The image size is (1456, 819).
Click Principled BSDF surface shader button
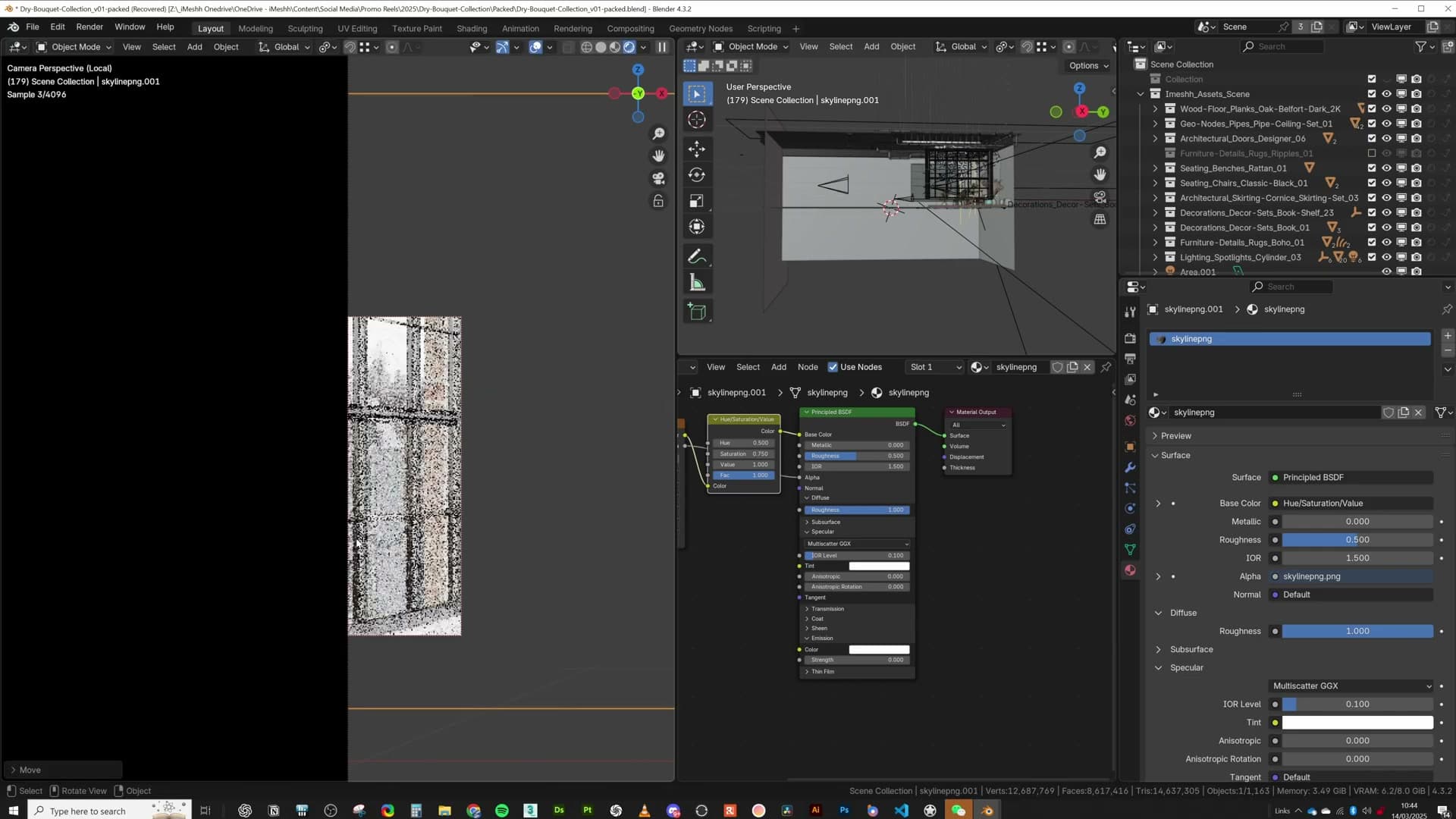pyautogui.click(x=1351, y=478)
